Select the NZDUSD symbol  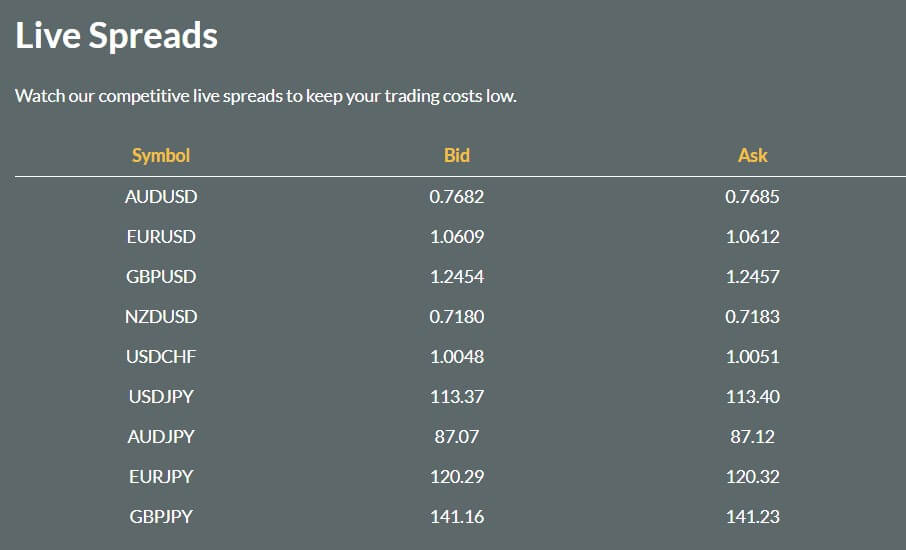point(161,317)
